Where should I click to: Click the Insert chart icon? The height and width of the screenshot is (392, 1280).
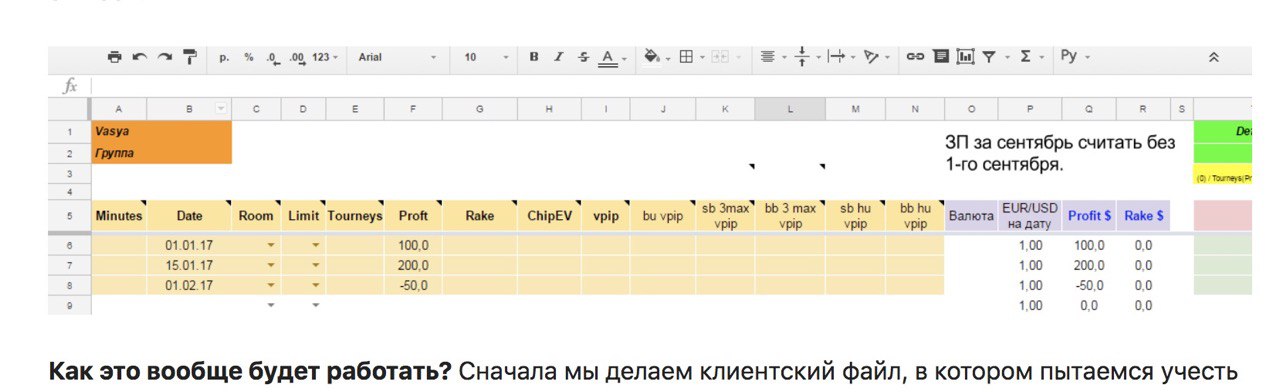point(965,57)
